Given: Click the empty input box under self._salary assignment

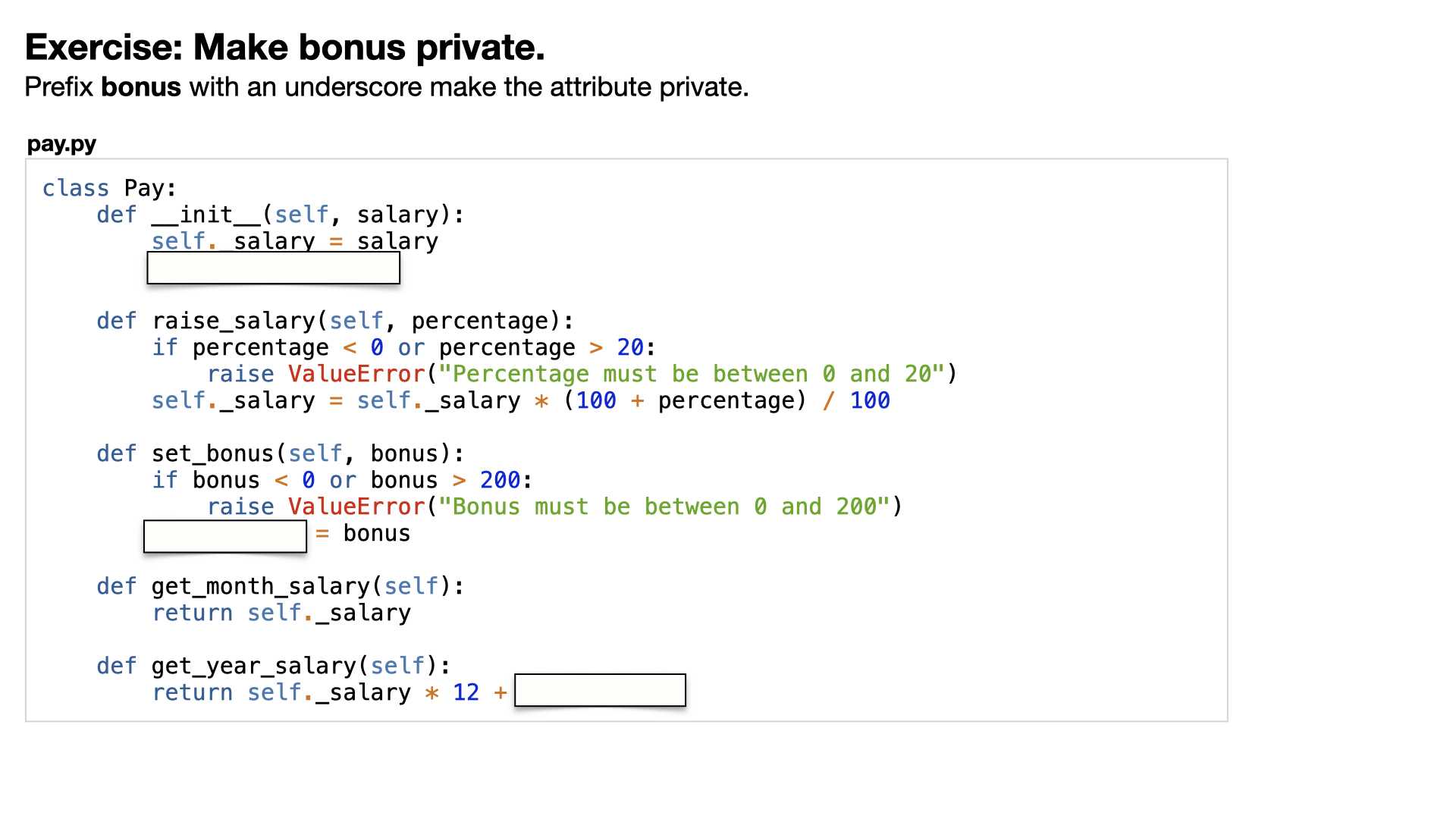Looking at the screenshot, I should click(x=273, y=268).
